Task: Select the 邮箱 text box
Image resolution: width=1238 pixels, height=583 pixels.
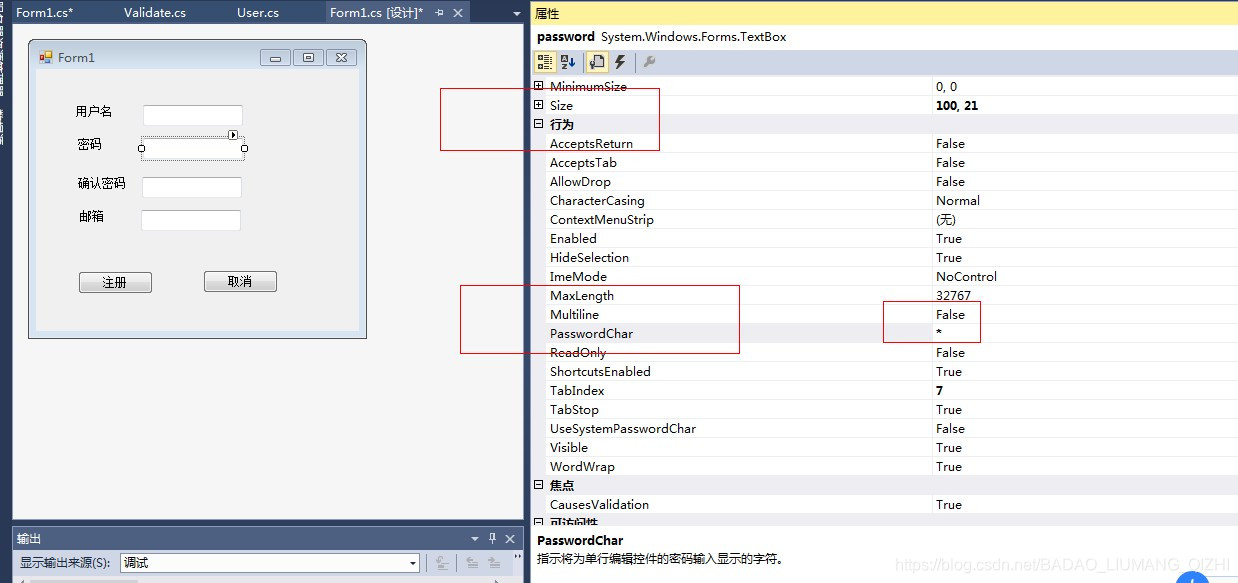Action: (191, 220)
